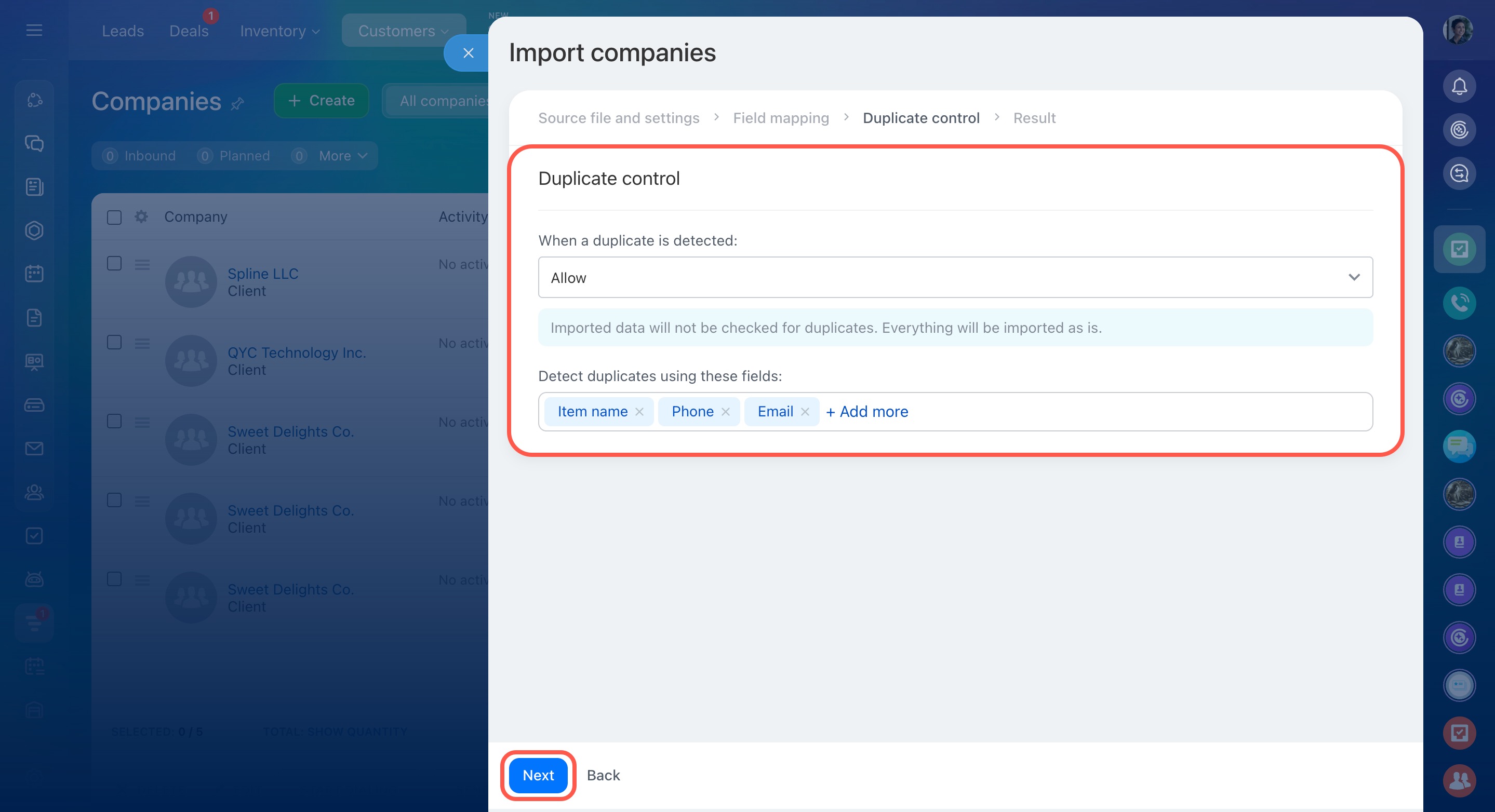Click the hamburger menu icon
The image size is (1495, 812).
coord(34,30)
